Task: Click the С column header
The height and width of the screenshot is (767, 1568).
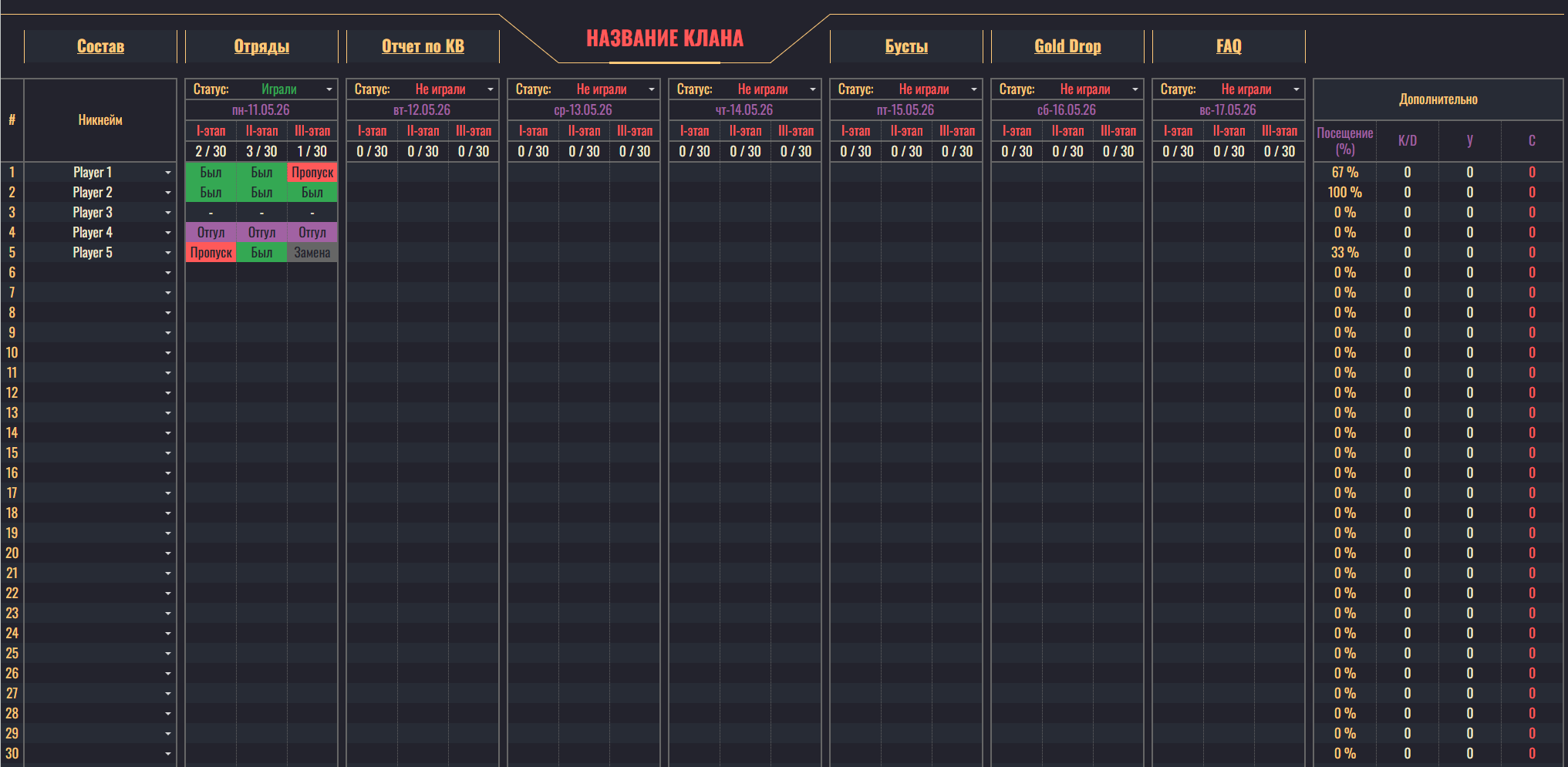Action: click(1533, 141)
